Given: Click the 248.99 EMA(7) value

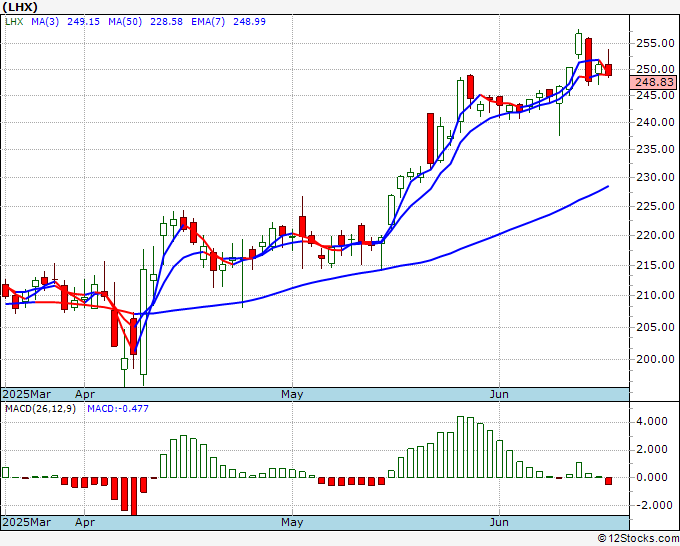Looking at the screenshot, I should [x=249, y=22].
